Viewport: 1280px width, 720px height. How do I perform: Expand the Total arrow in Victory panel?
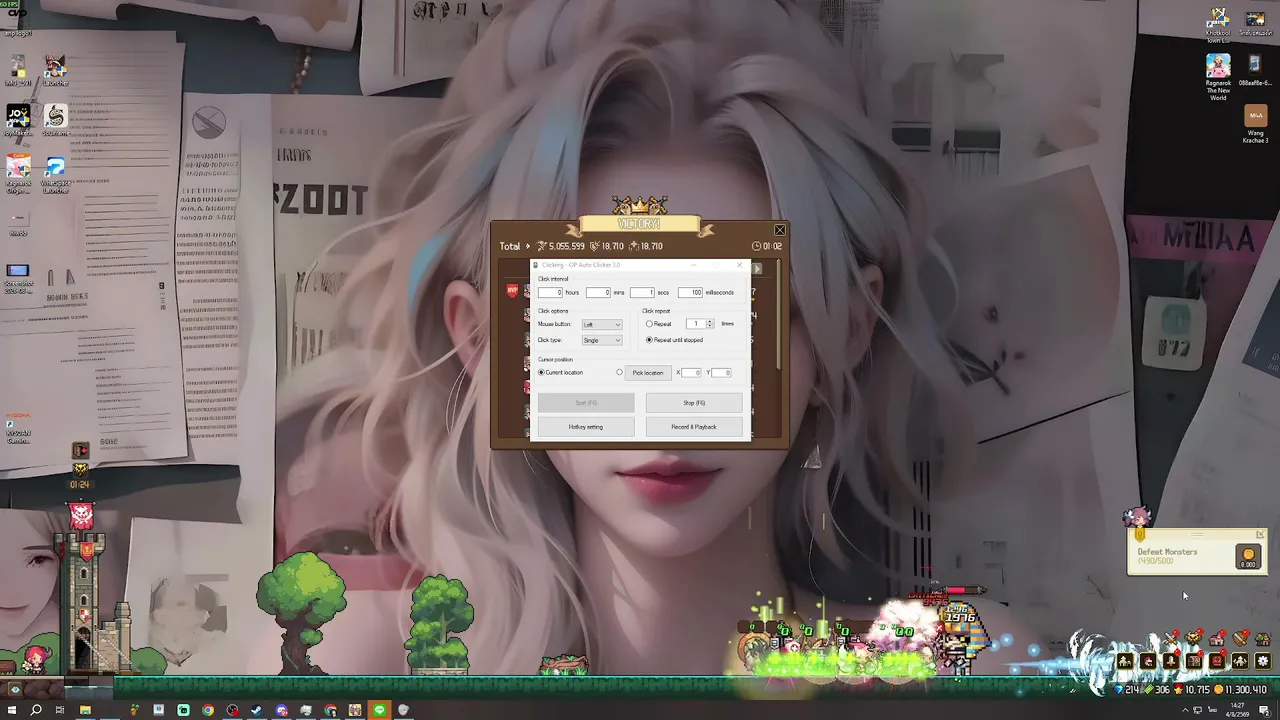(x=528, y=246)
